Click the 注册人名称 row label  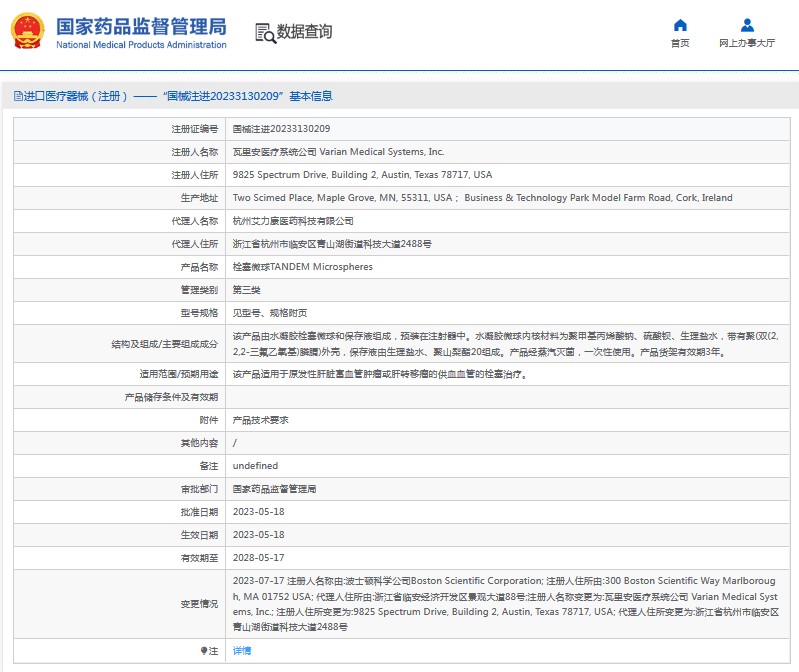click(x=195, y=152)
